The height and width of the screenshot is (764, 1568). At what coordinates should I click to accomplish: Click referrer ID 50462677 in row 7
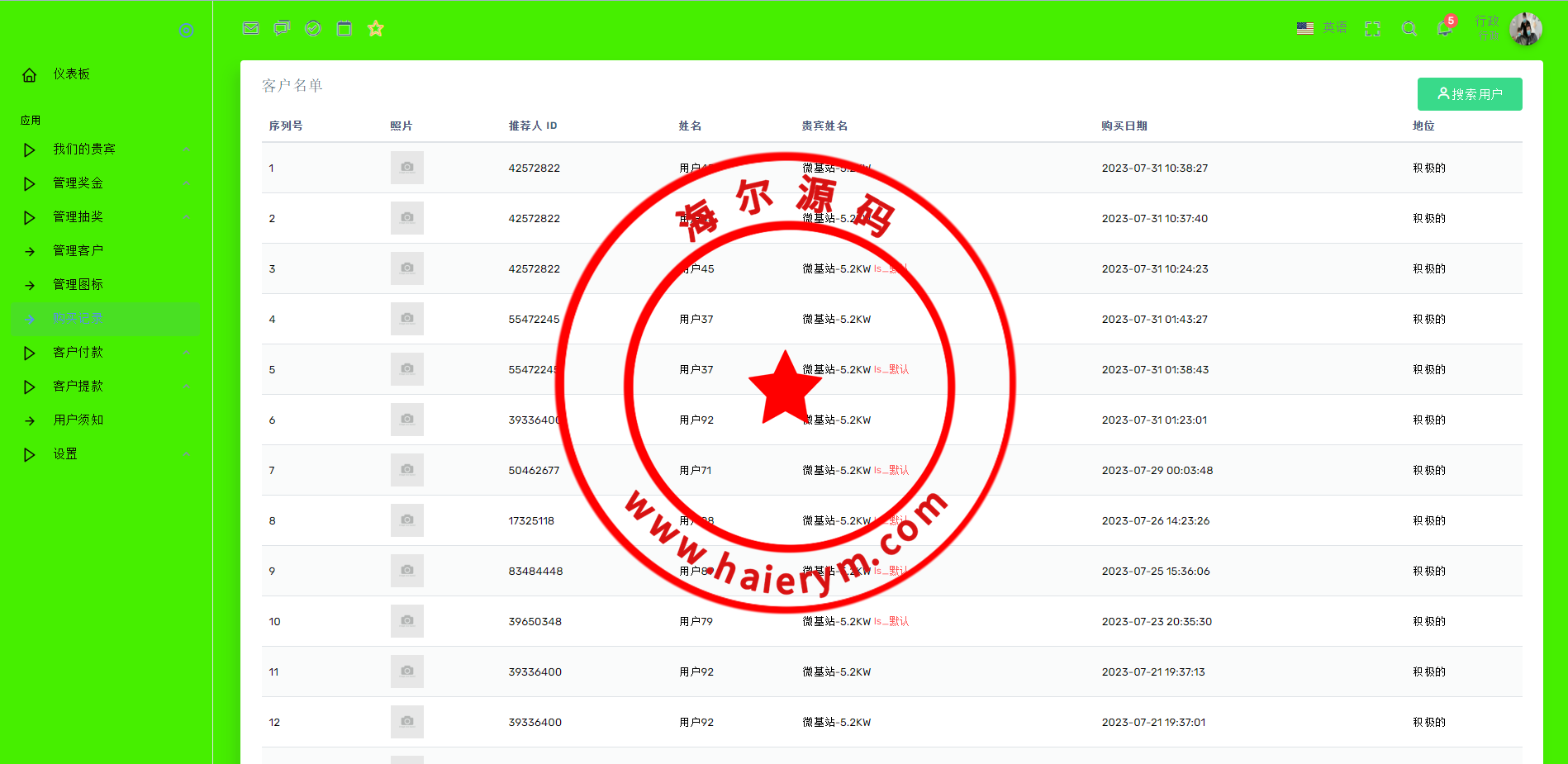click(x=534, y=471)
